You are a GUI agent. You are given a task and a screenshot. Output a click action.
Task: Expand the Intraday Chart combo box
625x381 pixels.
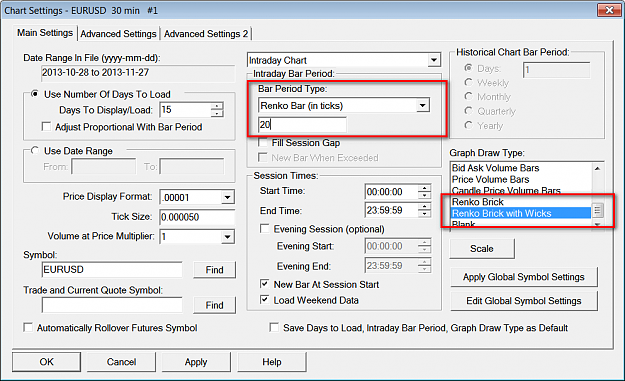point(434,60)
